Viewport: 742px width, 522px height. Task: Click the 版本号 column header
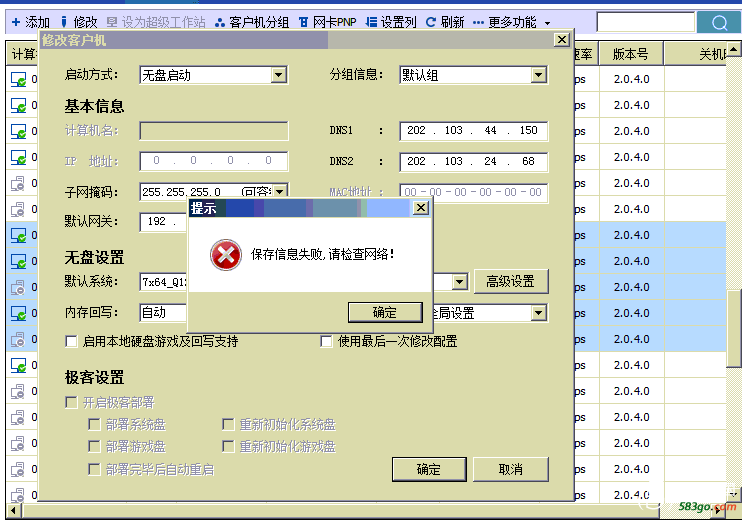631,54
